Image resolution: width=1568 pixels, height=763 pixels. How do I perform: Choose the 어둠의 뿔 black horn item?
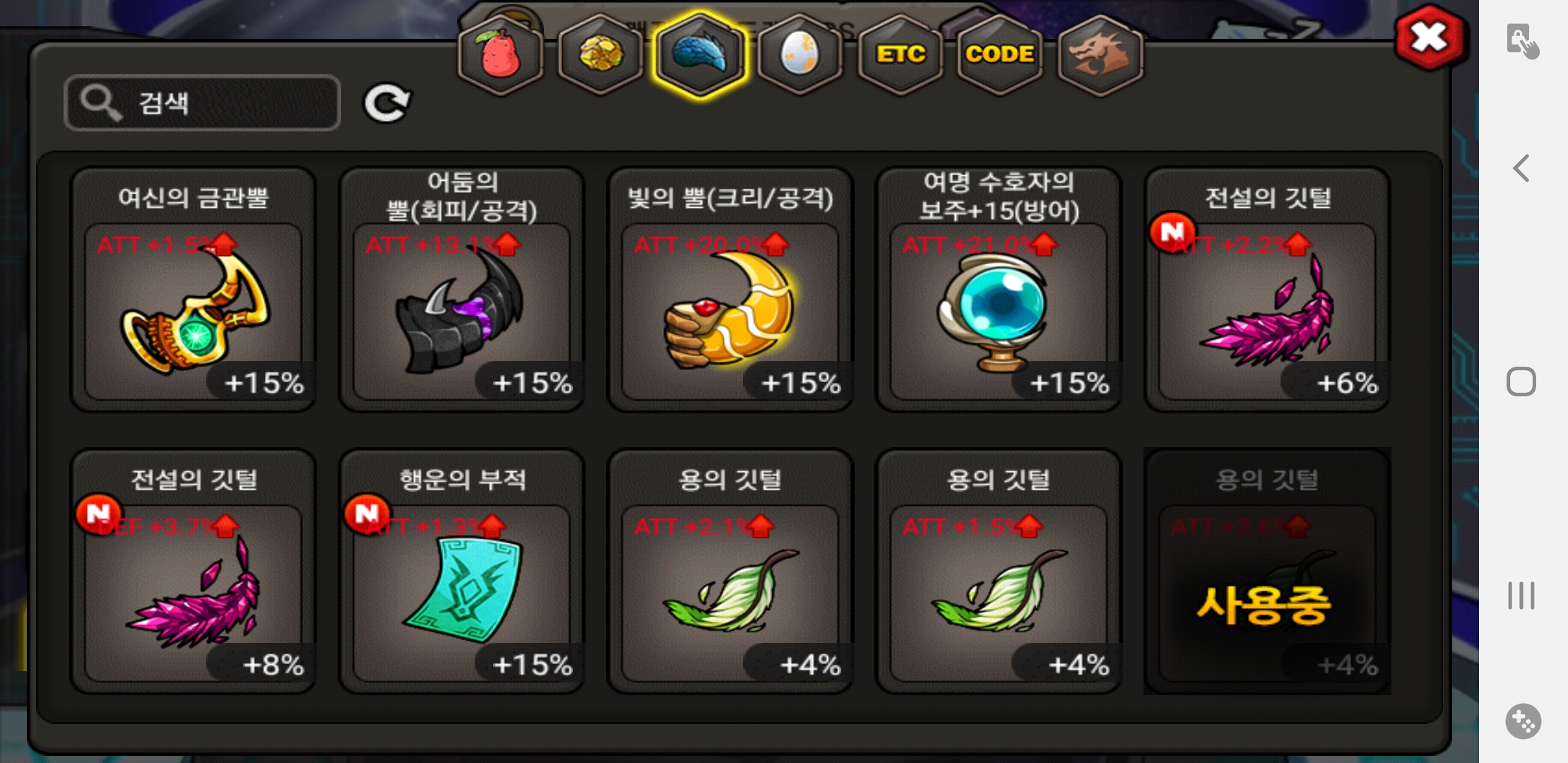tap(462, 290)
